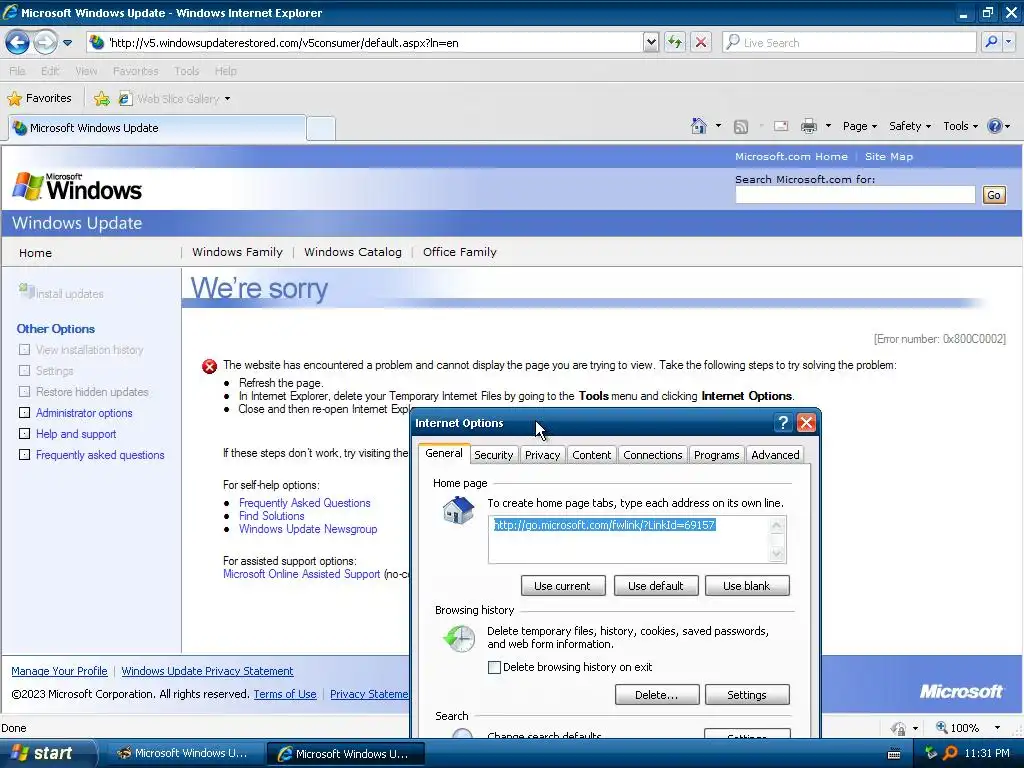Click the Terms of Use link

pyautogui.click(x=285, y=694)
